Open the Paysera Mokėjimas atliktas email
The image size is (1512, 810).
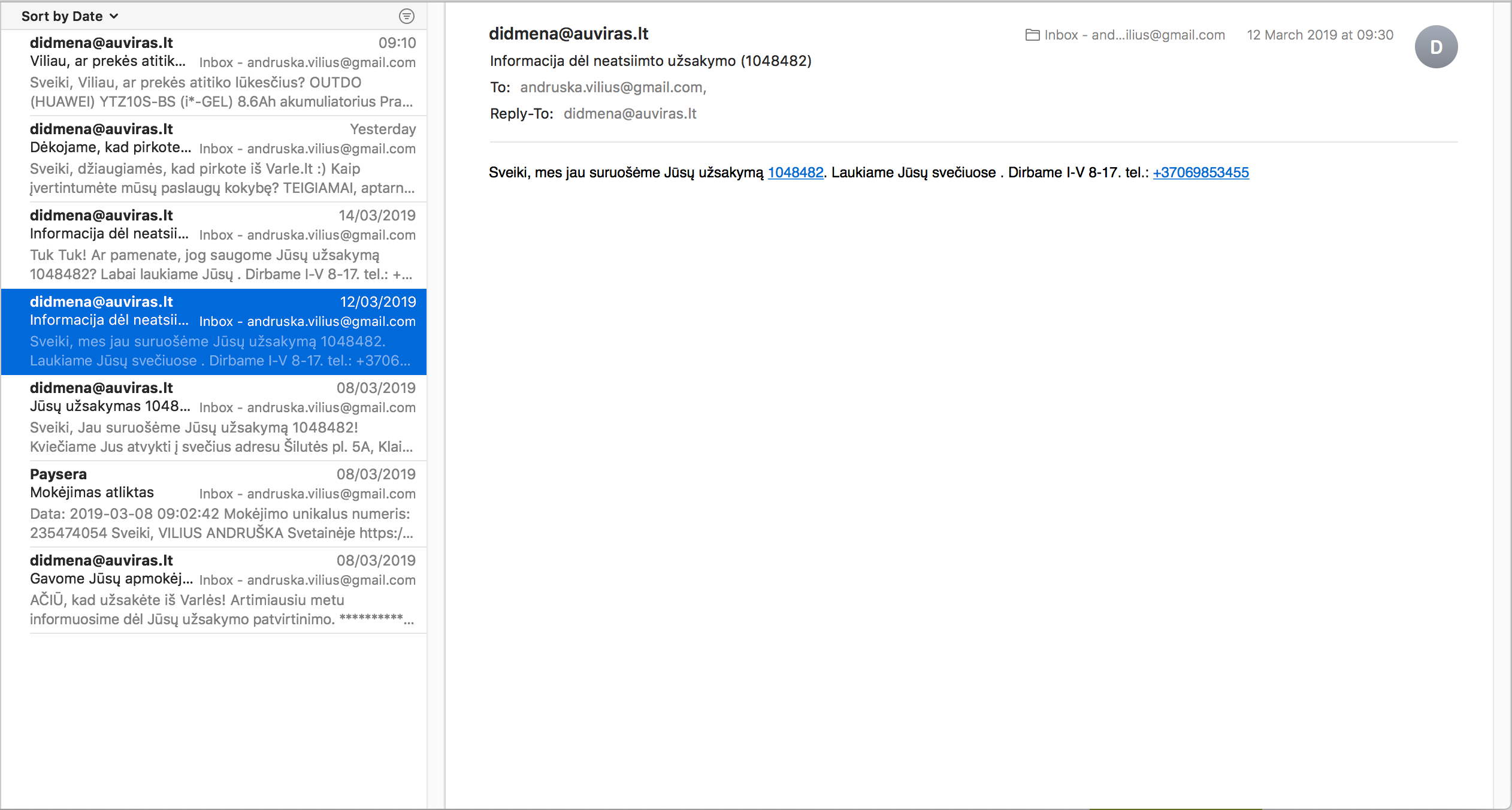click(x=214, y=504)
